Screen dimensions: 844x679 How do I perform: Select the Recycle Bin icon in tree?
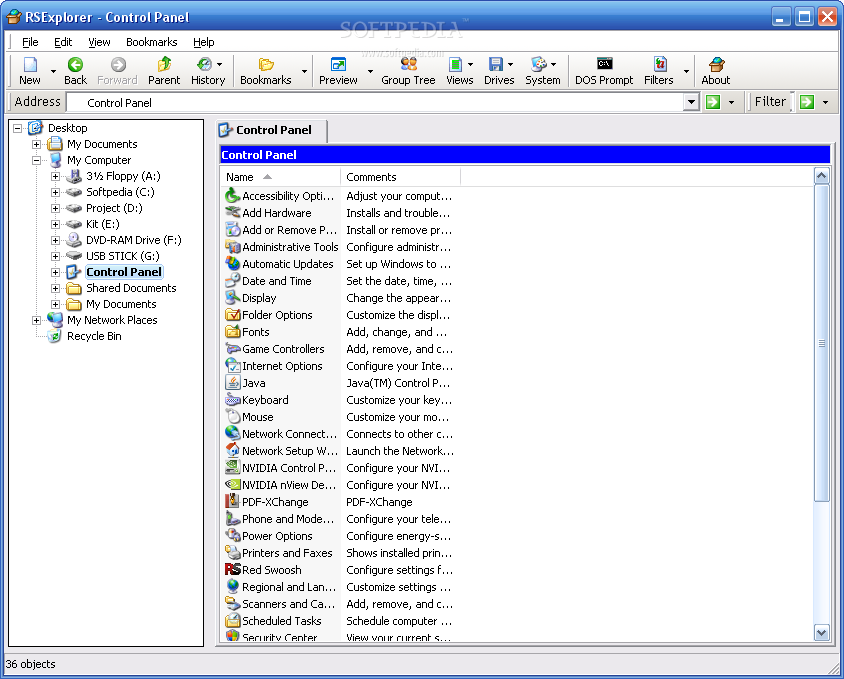(54, 336)
